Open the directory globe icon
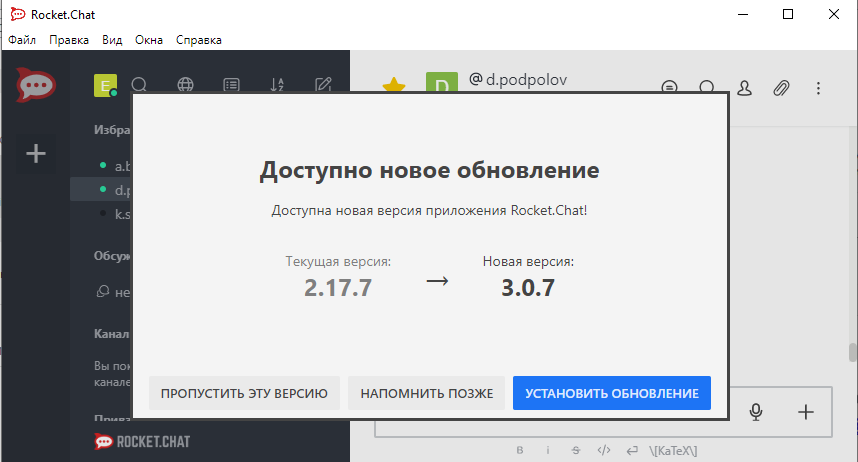This screenshot has width=858, height=462. tap(185, 85)
